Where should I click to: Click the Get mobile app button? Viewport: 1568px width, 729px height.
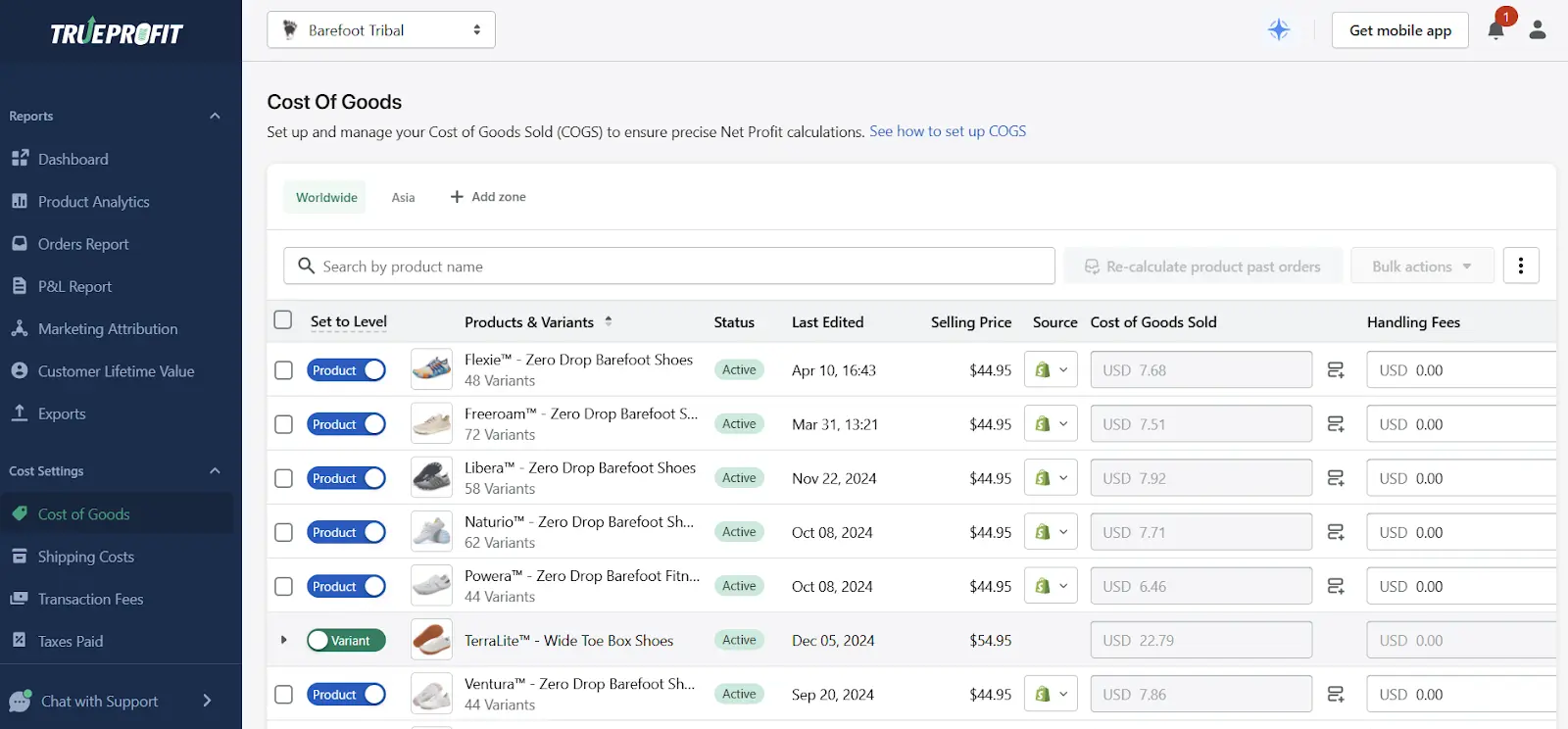point(1399,30)
